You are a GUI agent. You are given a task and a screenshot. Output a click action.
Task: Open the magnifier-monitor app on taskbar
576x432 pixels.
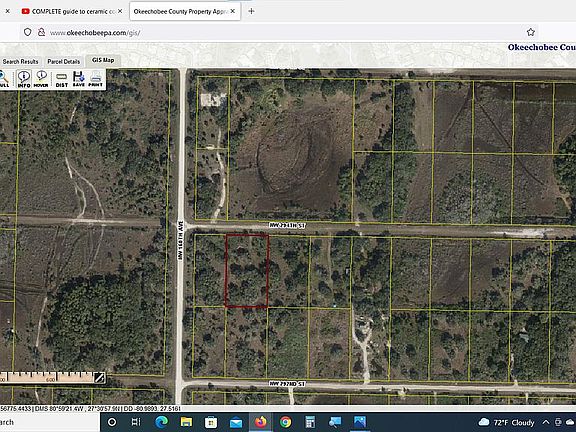[335, 422]
